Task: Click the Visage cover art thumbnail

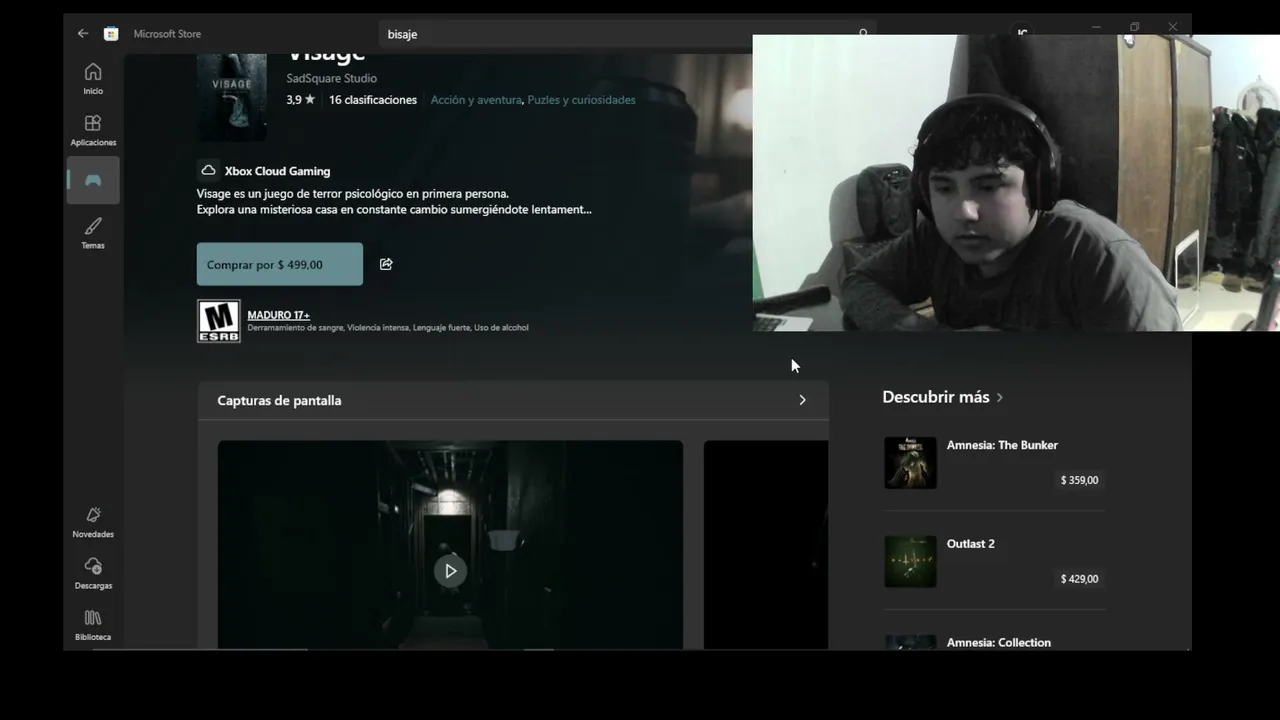Action: [x=232, y=97]
